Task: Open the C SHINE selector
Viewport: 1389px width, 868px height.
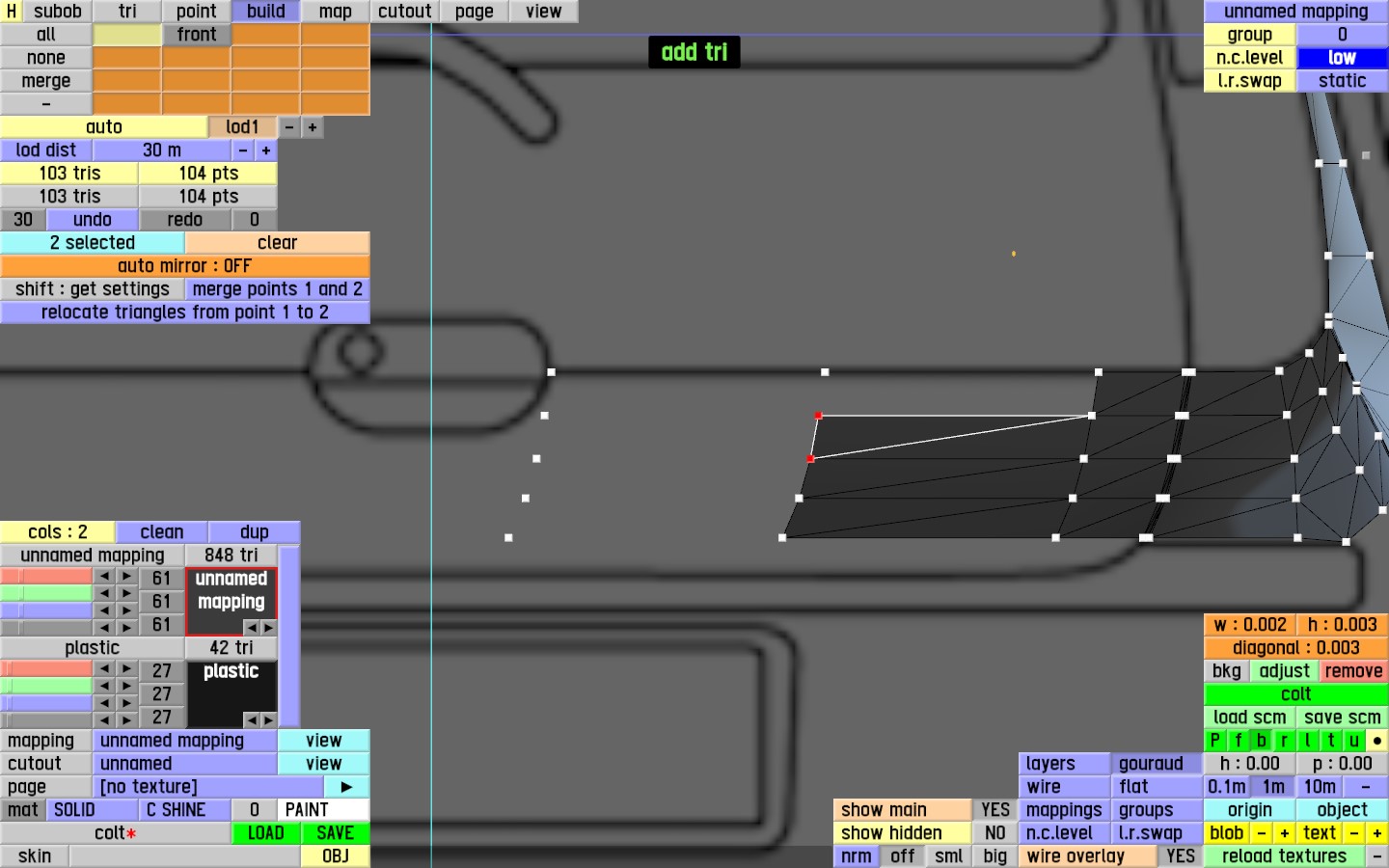Action: coord(185,810)
